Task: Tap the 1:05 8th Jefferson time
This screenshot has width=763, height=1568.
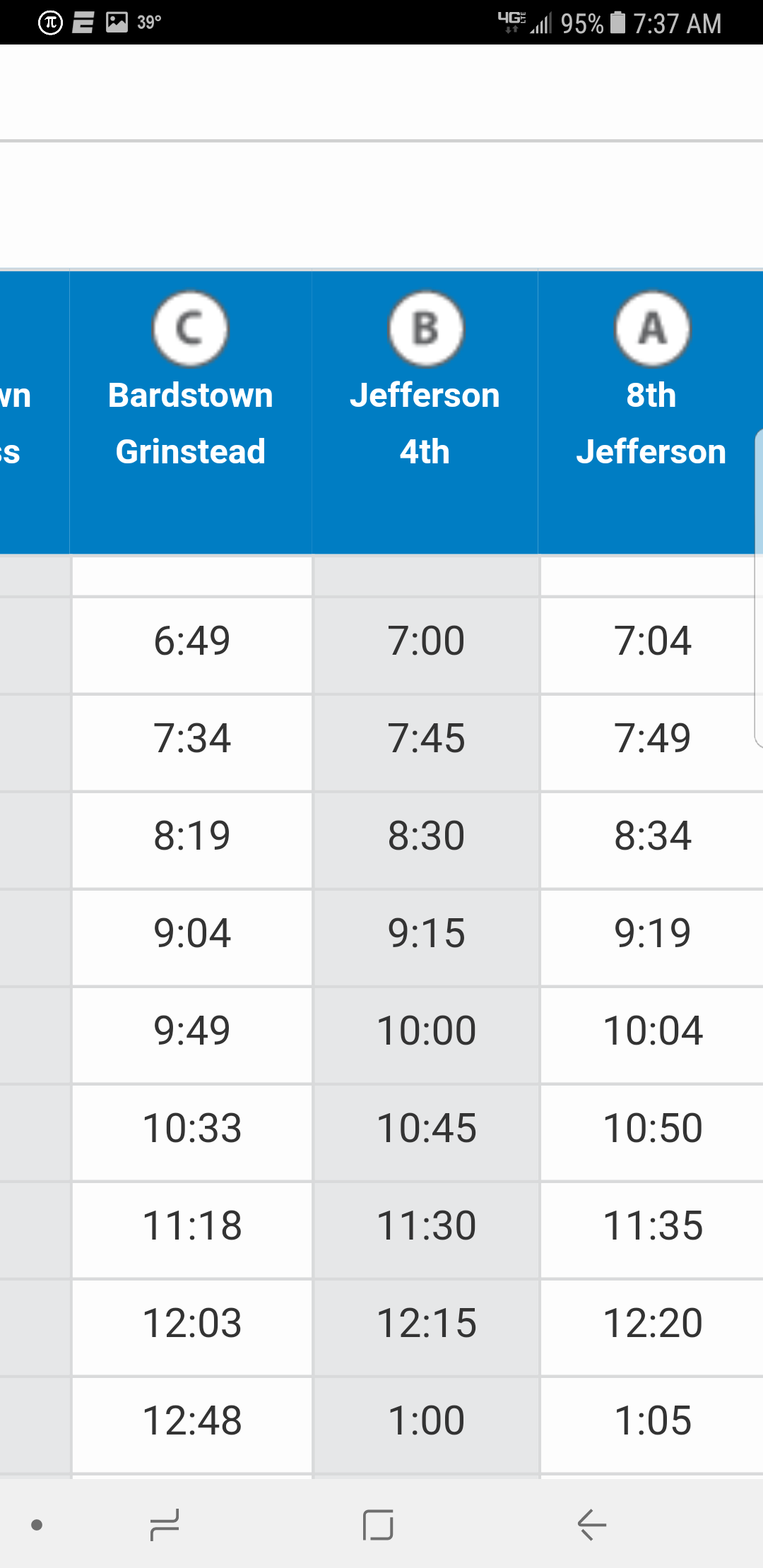Action: click(653, 1421)
